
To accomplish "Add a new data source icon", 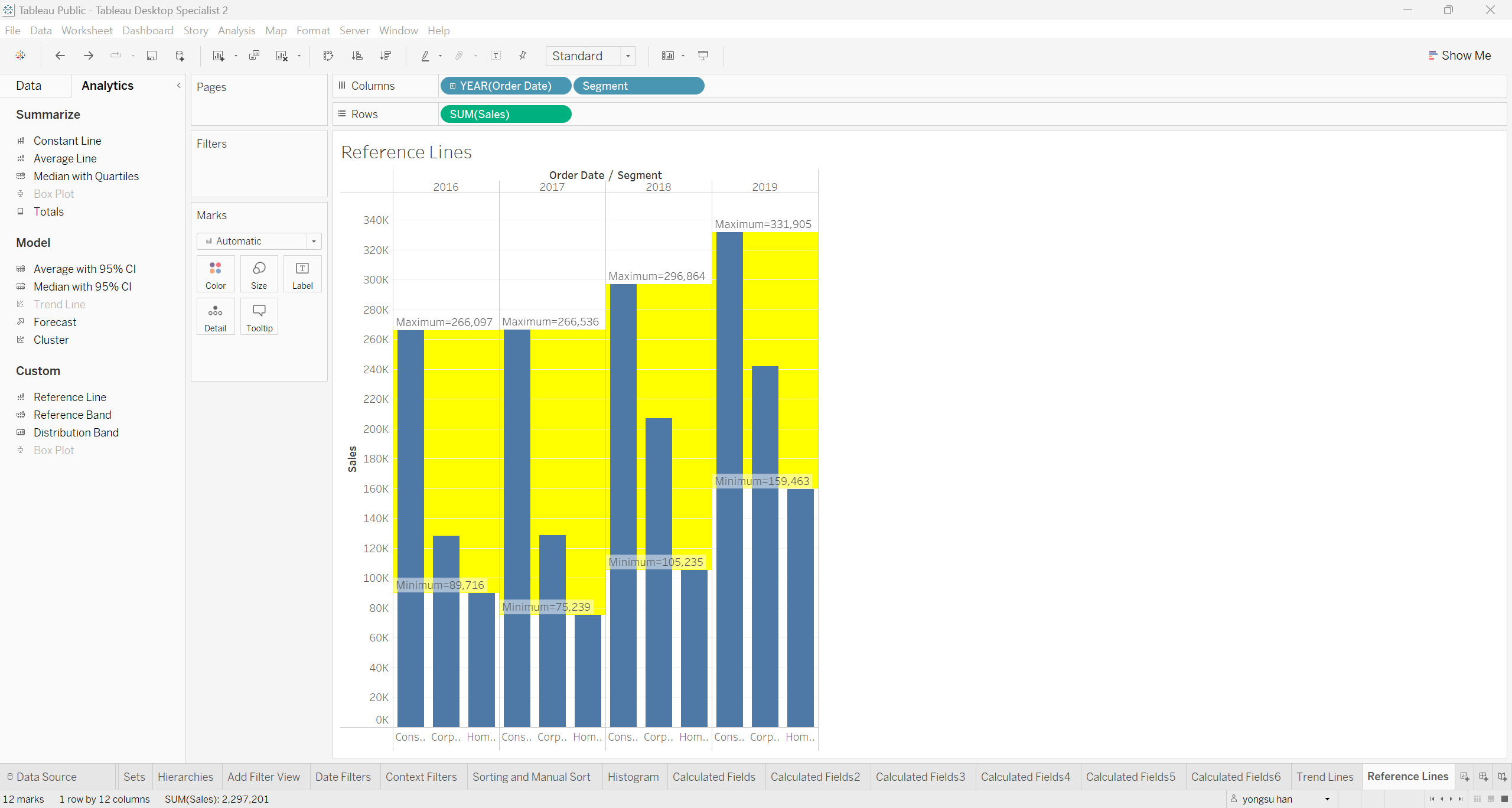I will point(180,56).
